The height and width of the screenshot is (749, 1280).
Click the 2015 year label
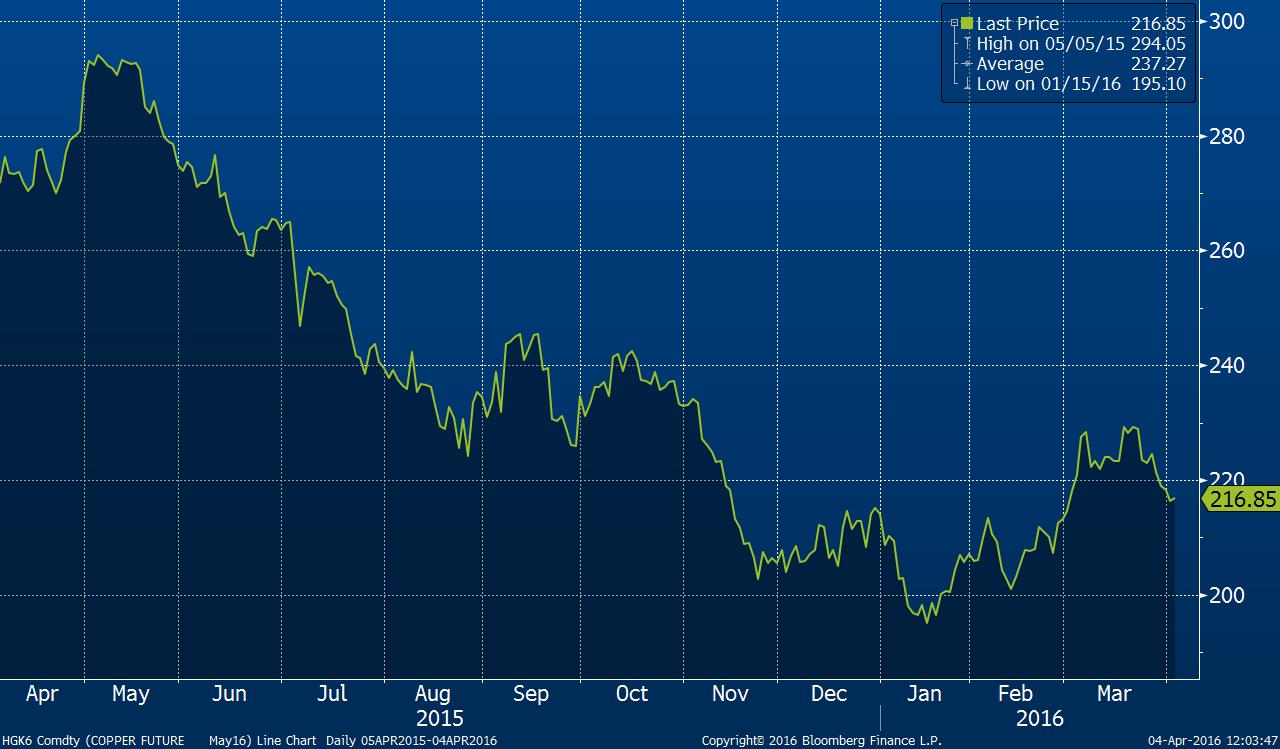(x=439, y=718)
